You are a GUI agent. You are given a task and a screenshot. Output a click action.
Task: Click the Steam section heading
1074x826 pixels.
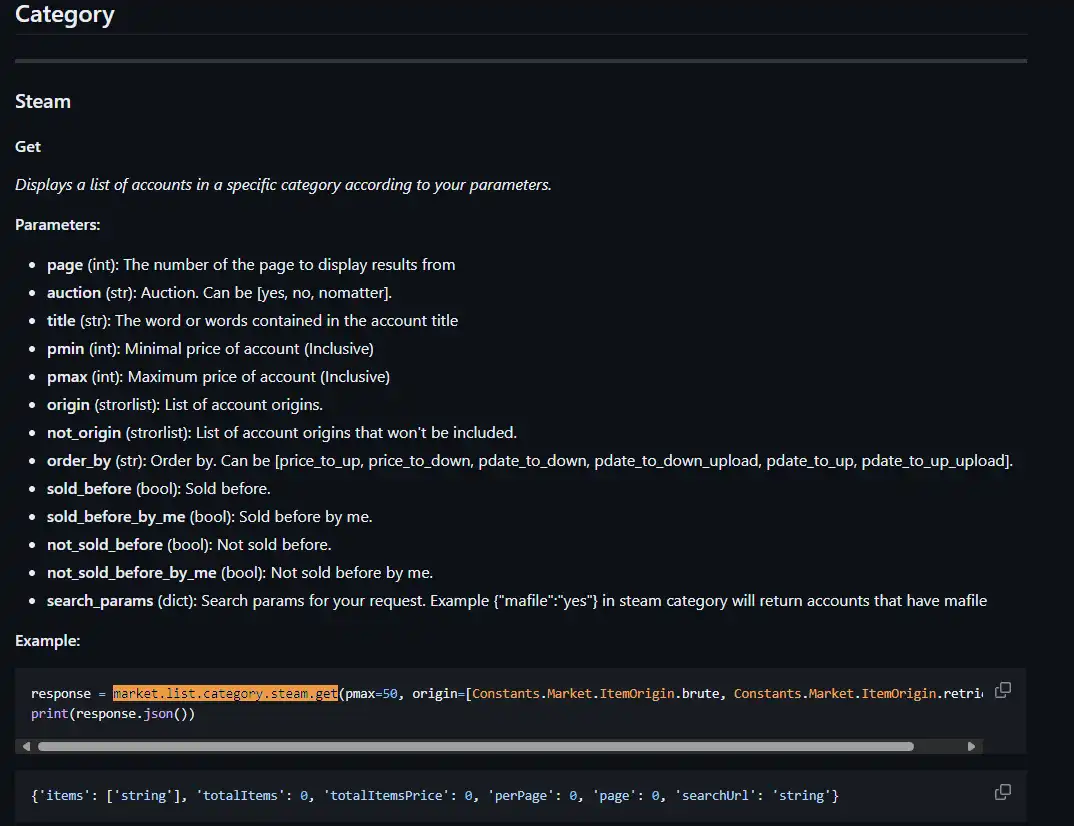[43, 101]
